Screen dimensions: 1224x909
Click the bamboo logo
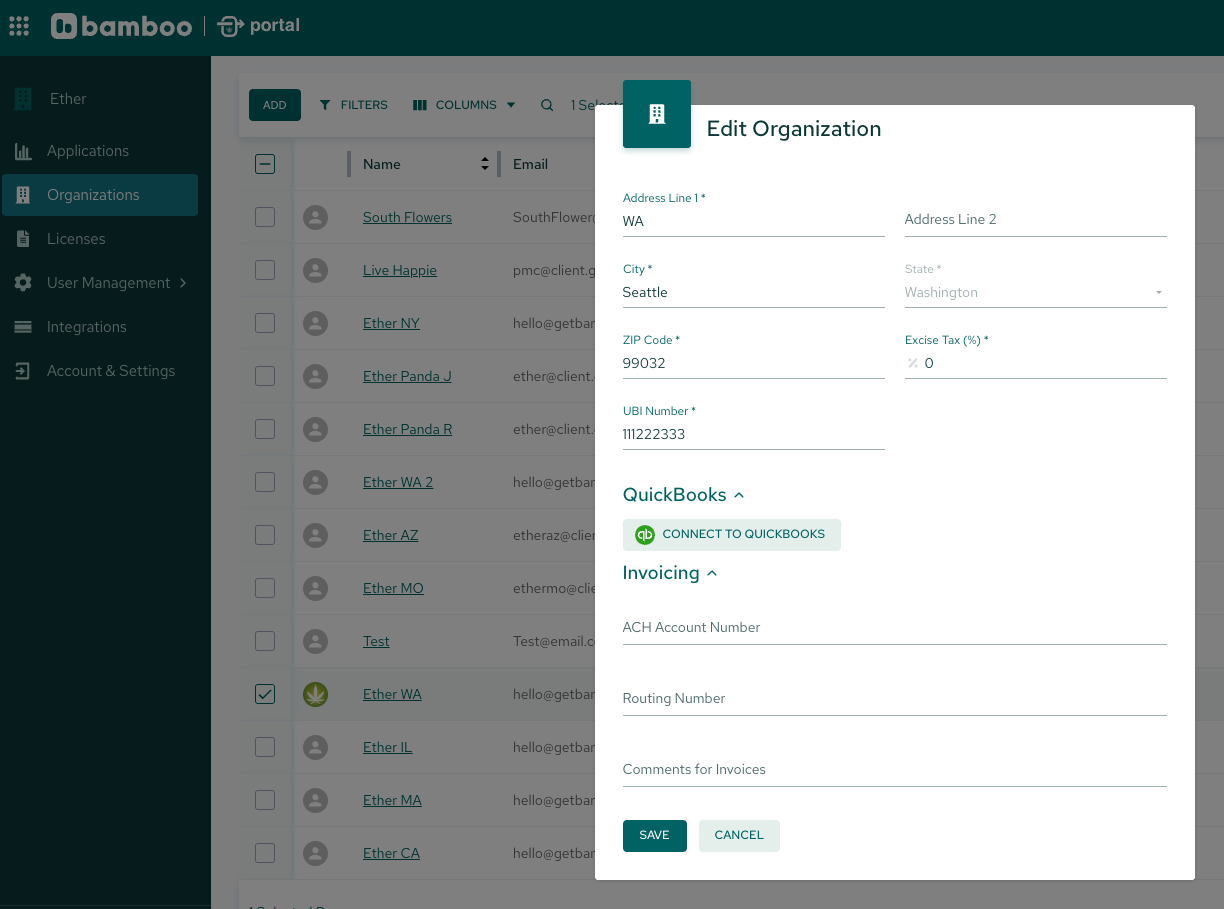point(121,26)
